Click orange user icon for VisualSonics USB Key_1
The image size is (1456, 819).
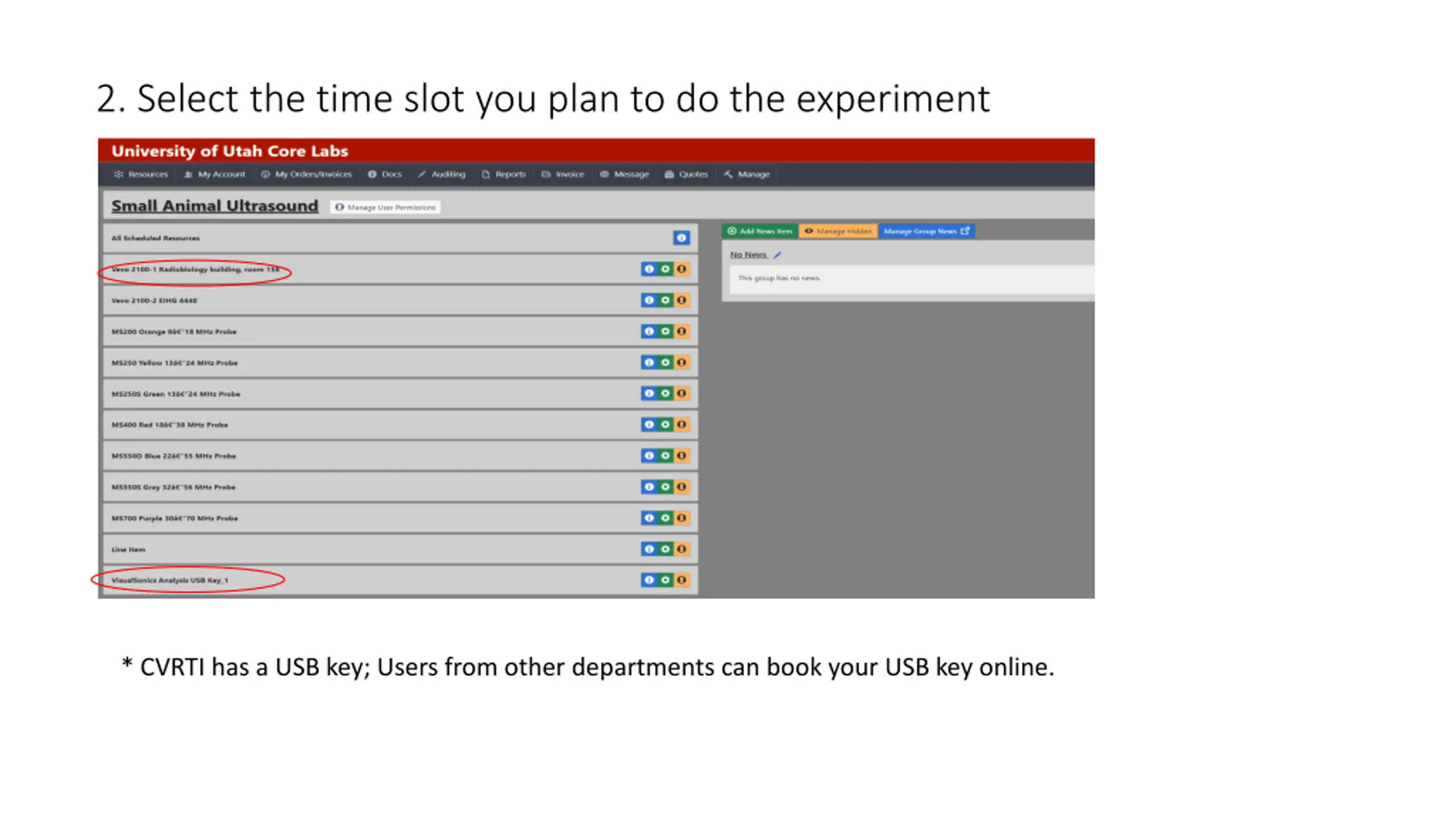[x=681, y=580]
